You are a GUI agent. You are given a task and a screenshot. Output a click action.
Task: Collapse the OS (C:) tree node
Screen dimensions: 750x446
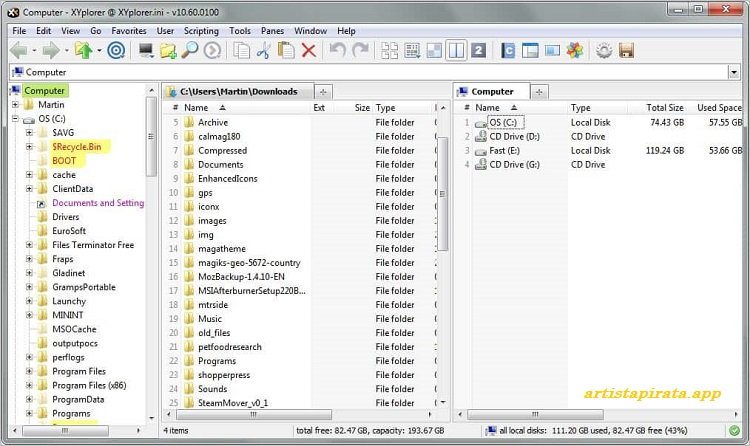click(x=15, y=118)
